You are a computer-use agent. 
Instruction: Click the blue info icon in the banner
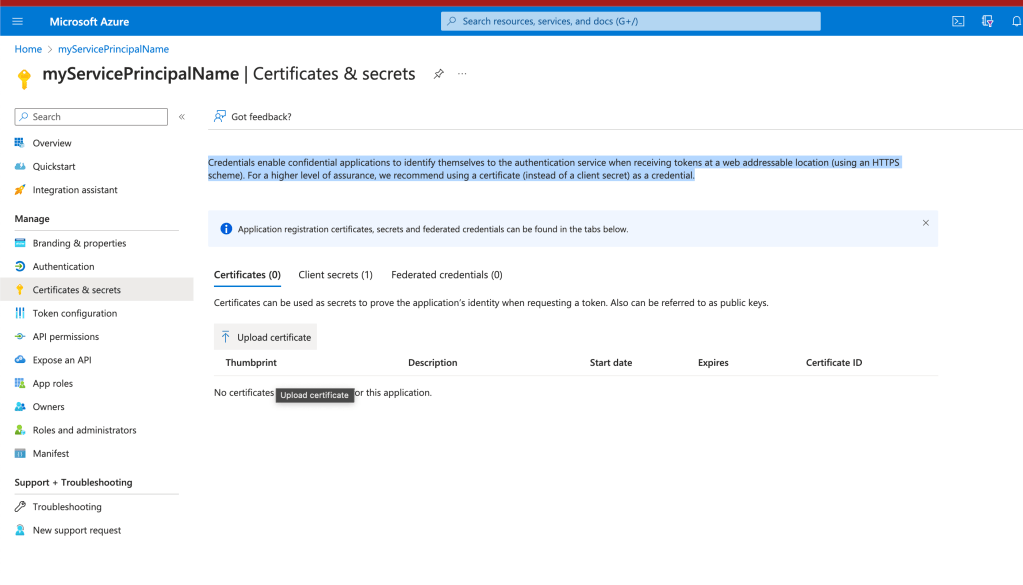pyautogui.click(x=226, y=229)
